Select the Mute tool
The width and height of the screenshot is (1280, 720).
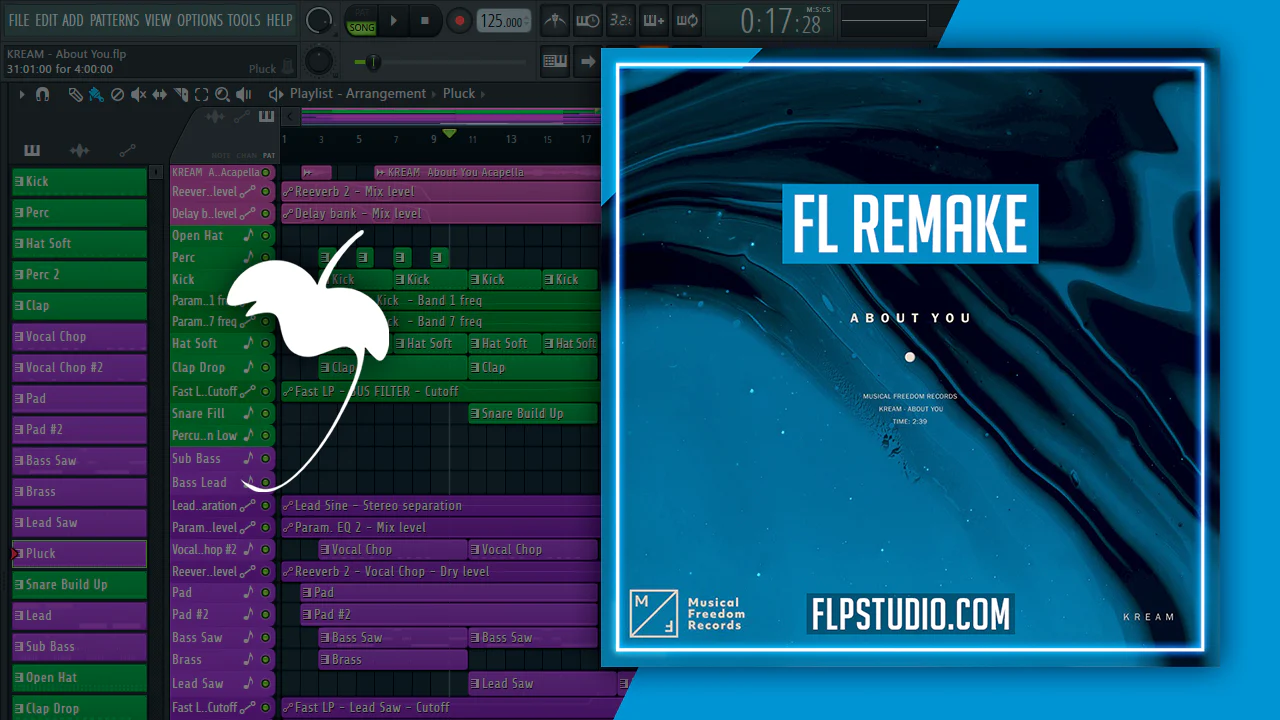pos(138,94)
